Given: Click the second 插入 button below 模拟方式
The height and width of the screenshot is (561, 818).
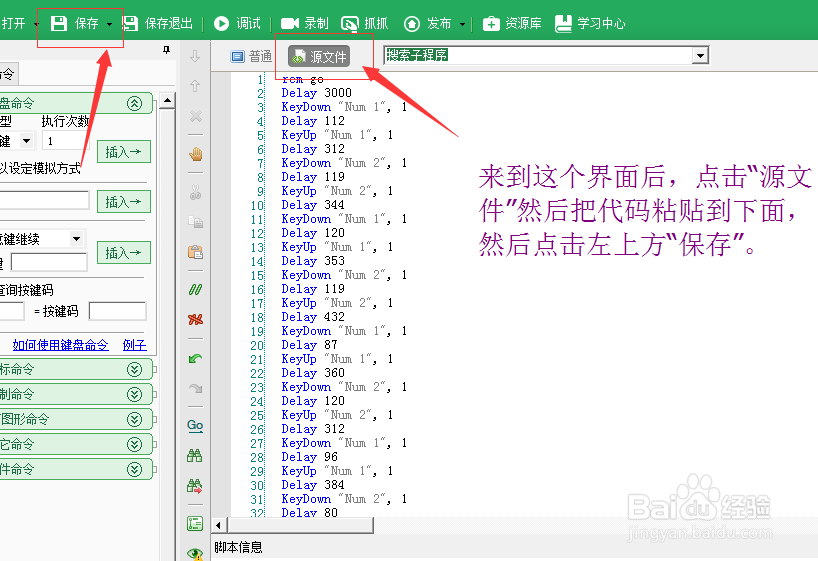Looking at the screenshot, I should point(124,201).
